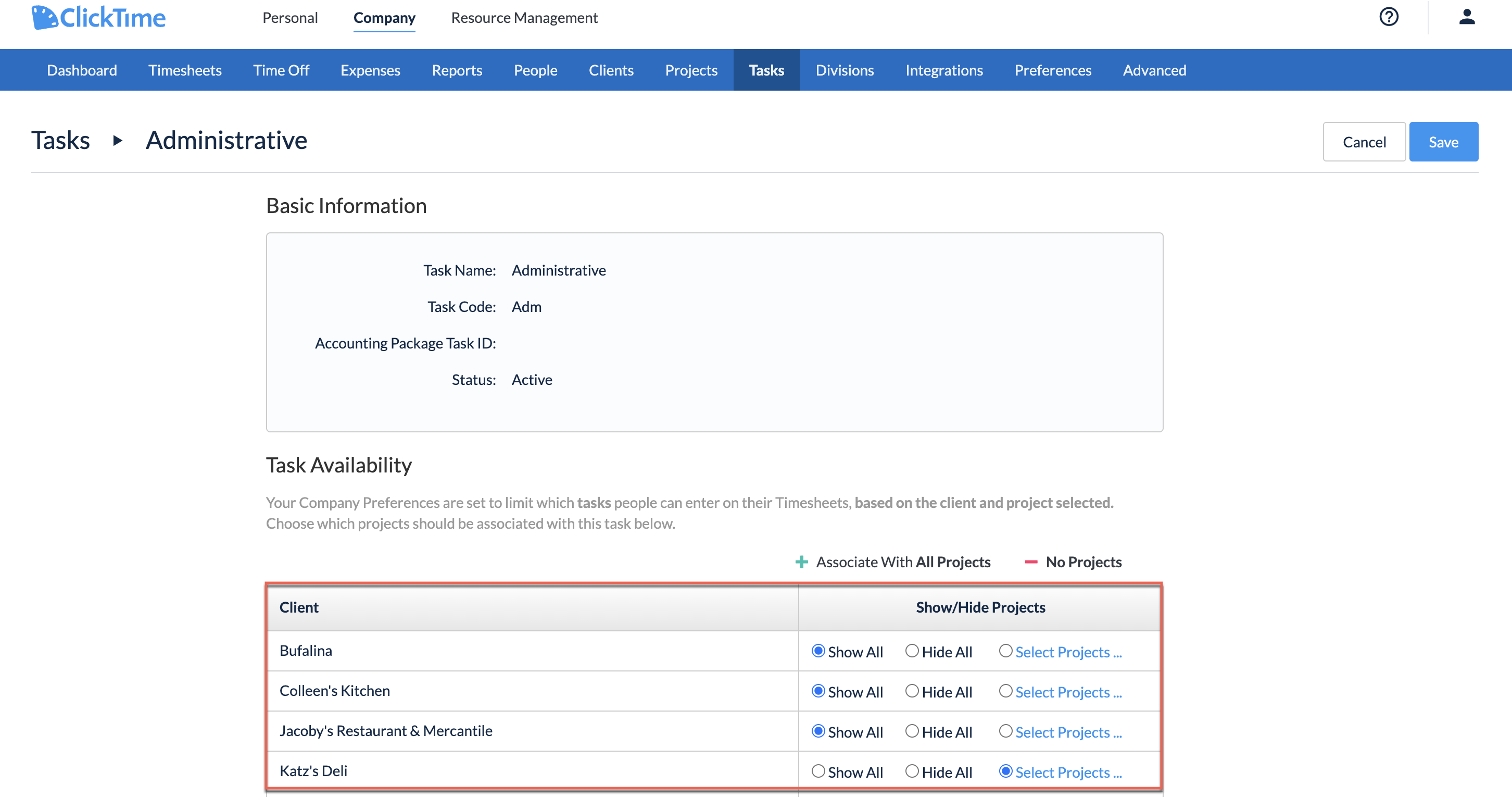This screenshot has width=1512, height=797.
Task: Choose Select Projects radio for Jacoby's Restaurant
Action: pos(1005,731)
